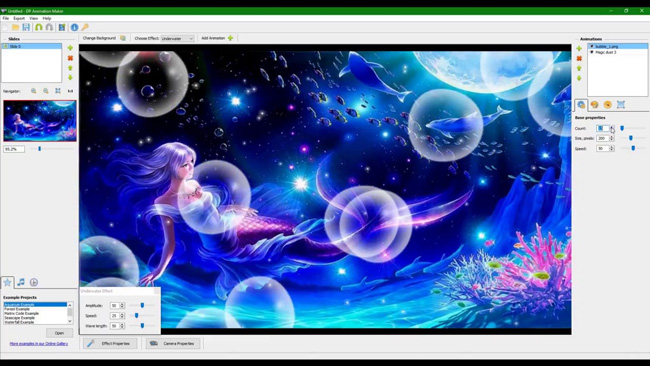Open the Export menu
The height and width of the screenshot is (366, 650).
(19, 18)
